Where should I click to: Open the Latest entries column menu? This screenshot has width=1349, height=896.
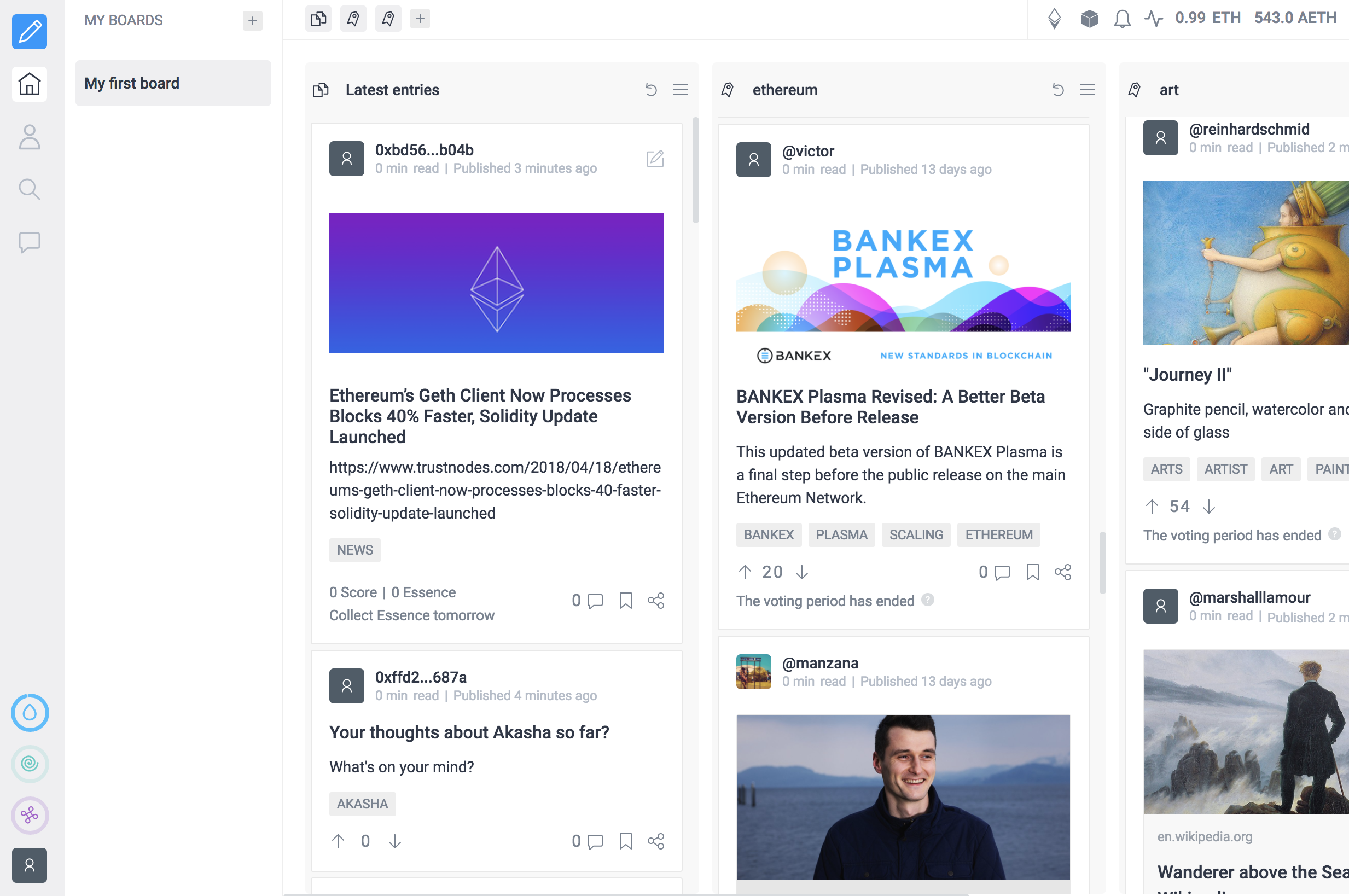tap(680, 90)
